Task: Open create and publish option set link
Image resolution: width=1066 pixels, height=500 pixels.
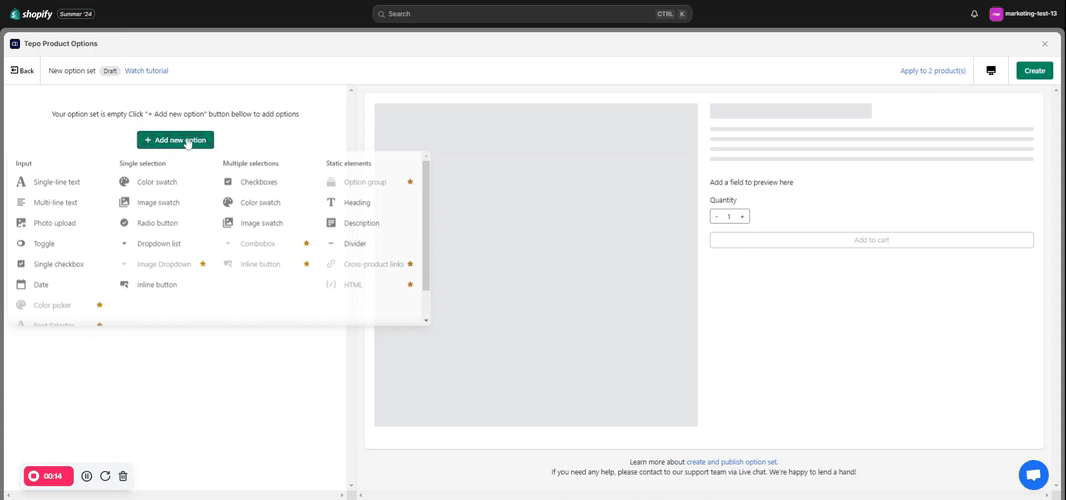Action: [x=732, y=462]
